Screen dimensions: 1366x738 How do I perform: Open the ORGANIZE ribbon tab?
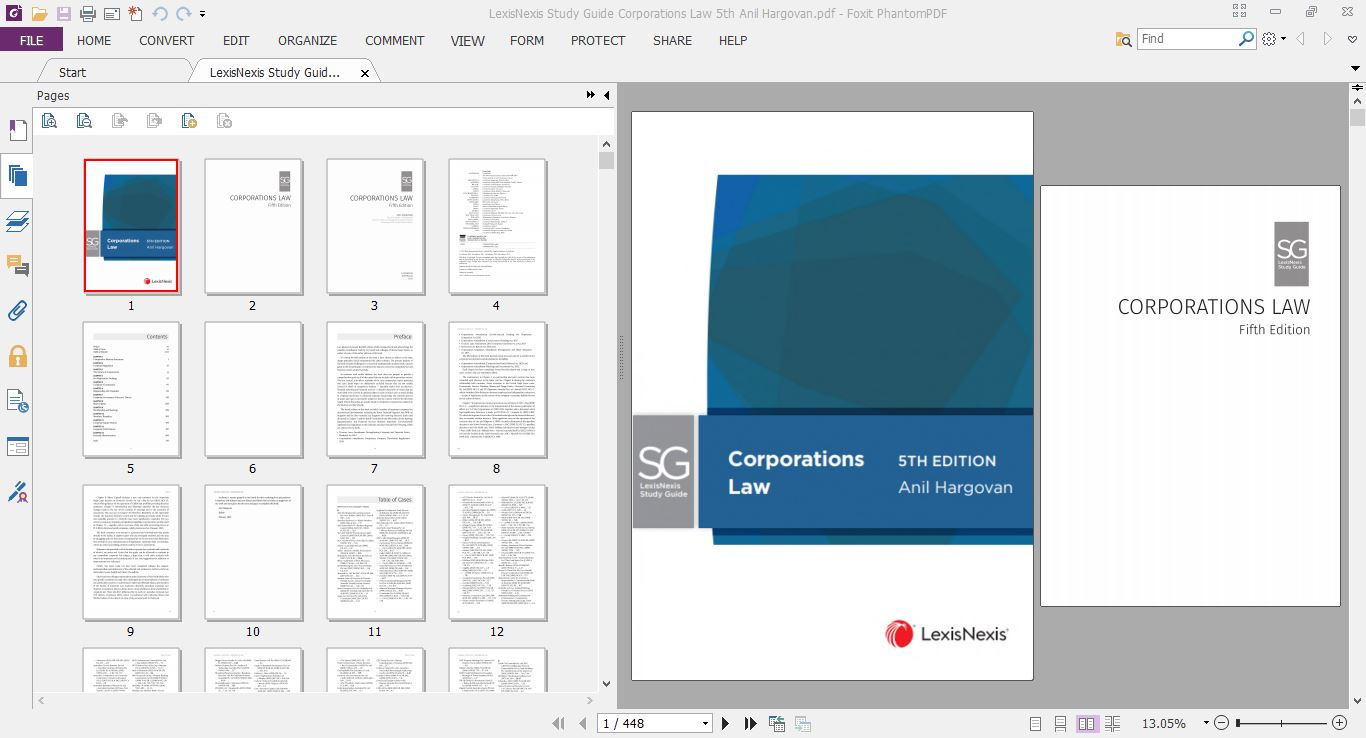[307, 40]
